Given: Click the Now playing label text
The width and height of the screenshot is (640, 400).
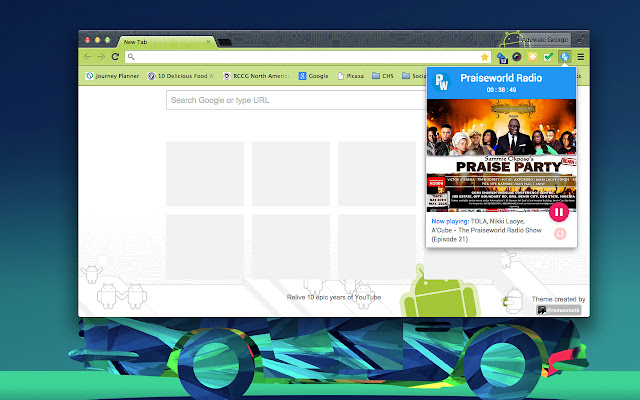Looking at the screenshot, I should click(450, 221).
